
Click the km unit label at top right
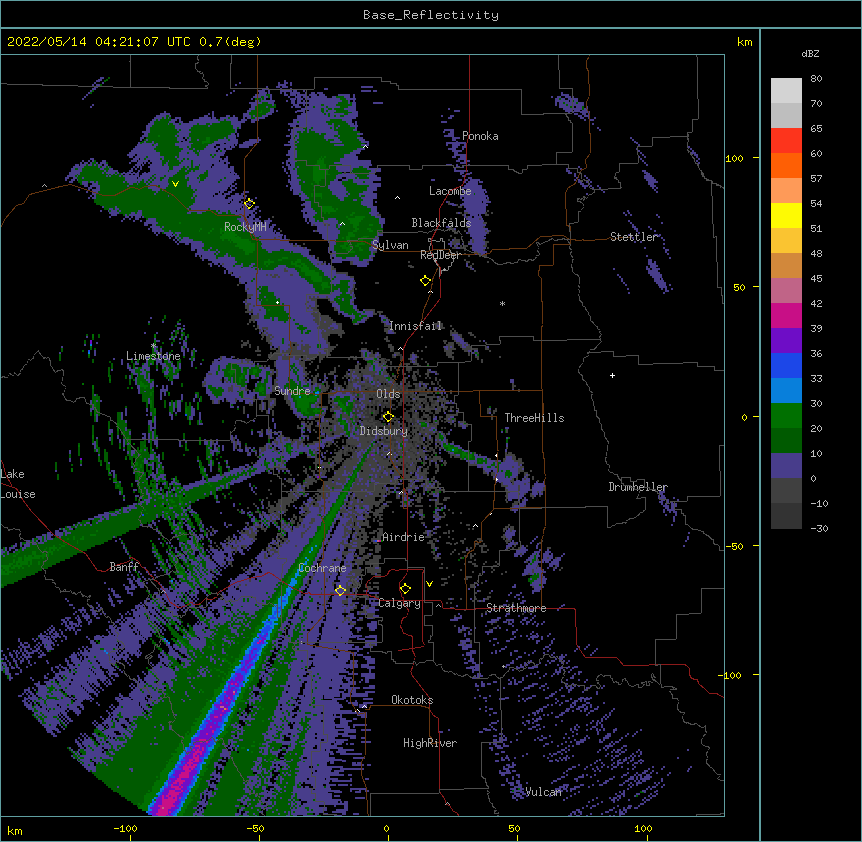(x=744, y=42)
